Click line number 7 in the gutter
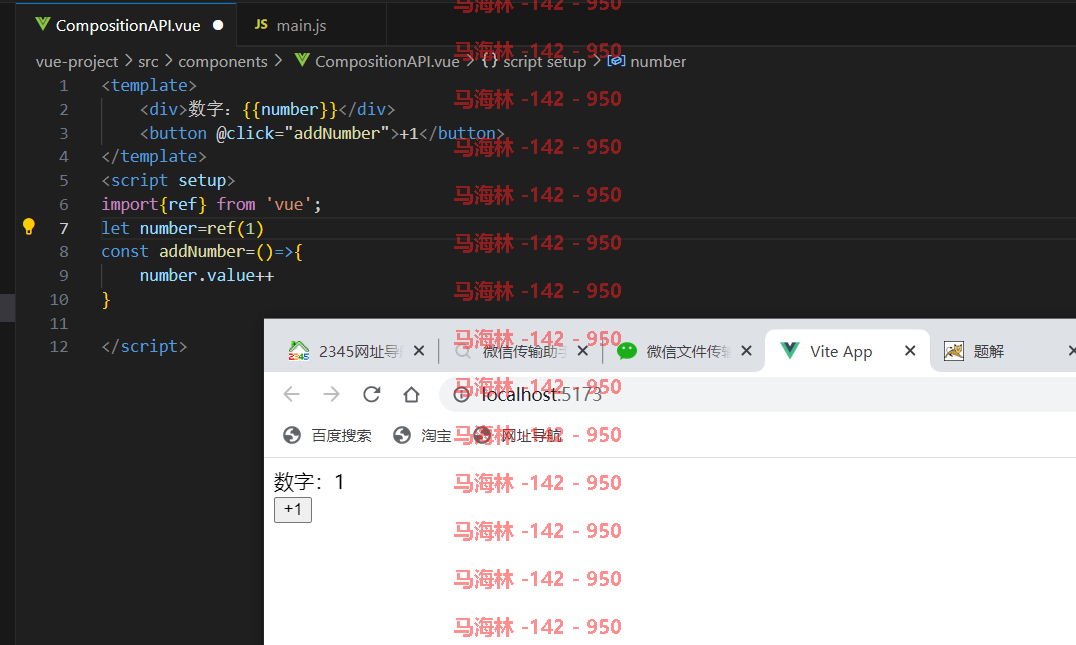This screenshot has height=645, width=1076. tap(64, 228)
